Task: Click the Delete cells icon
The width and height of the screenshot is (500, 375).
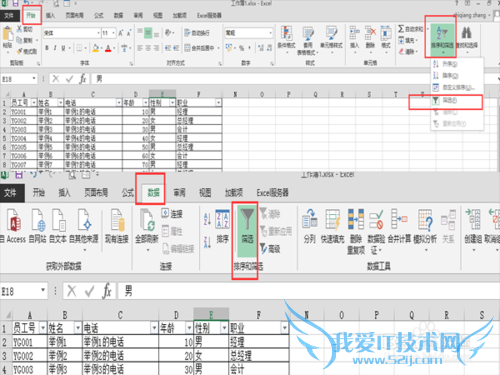Action: tap(370, 33)
